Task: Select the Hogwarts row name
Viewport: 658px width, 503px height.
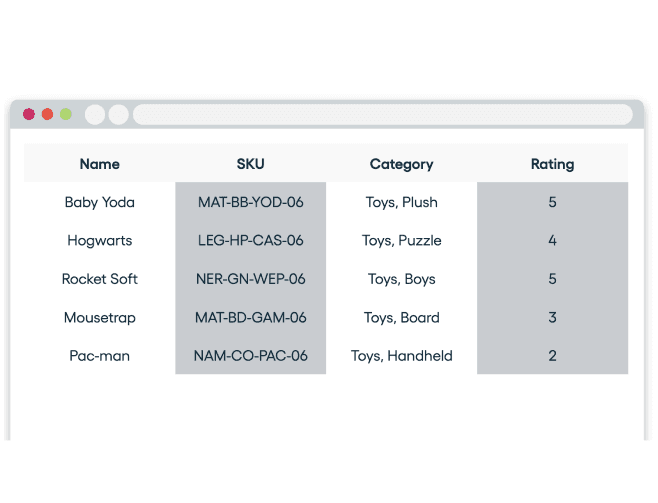Action: (99, 241)
